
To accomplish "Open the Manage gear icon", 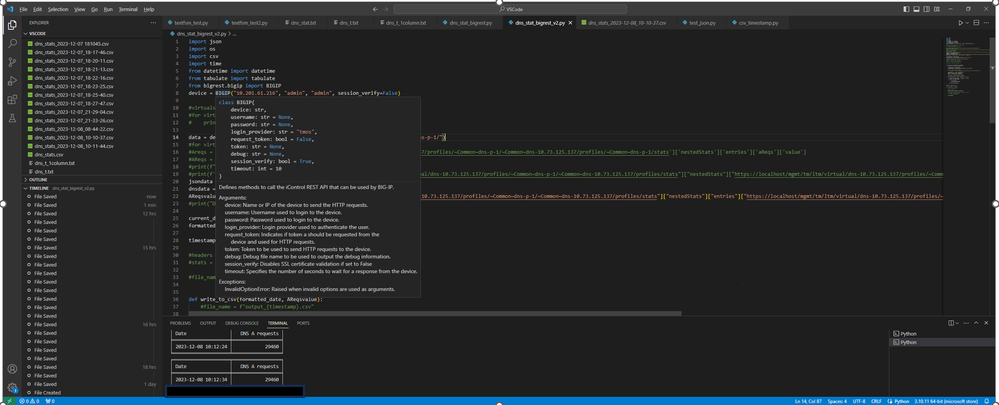I will coord(12,387).
